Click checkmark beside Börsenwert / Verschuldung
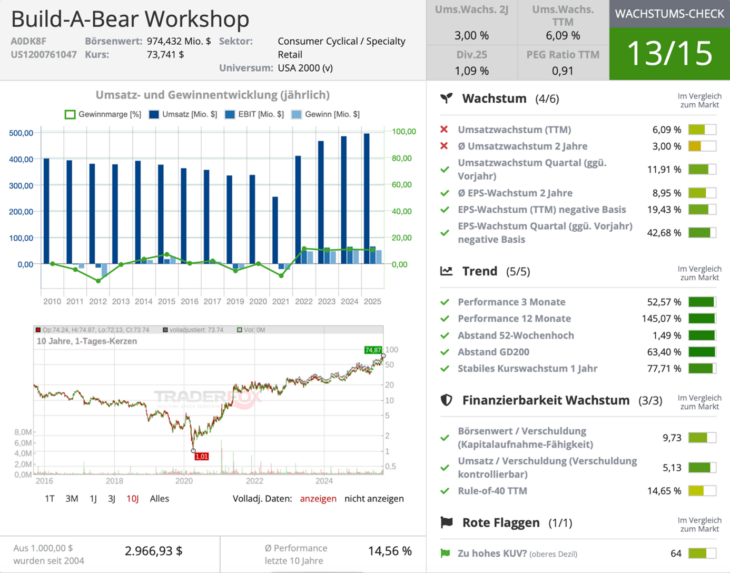The height and width of the screenshot is (573, 730). 445,438
